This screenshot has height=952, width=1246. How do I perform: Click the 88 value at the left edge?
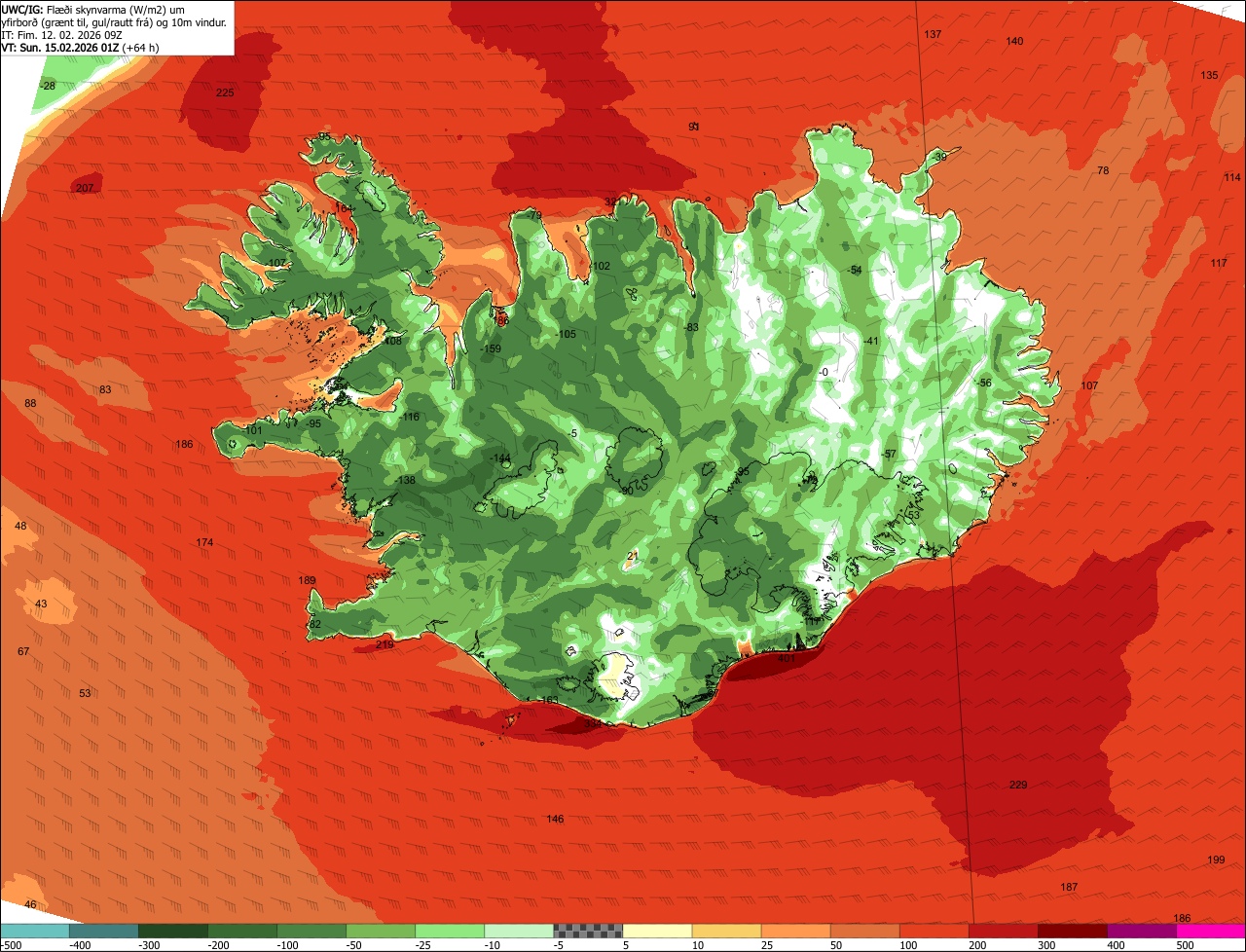pos(30,403)
